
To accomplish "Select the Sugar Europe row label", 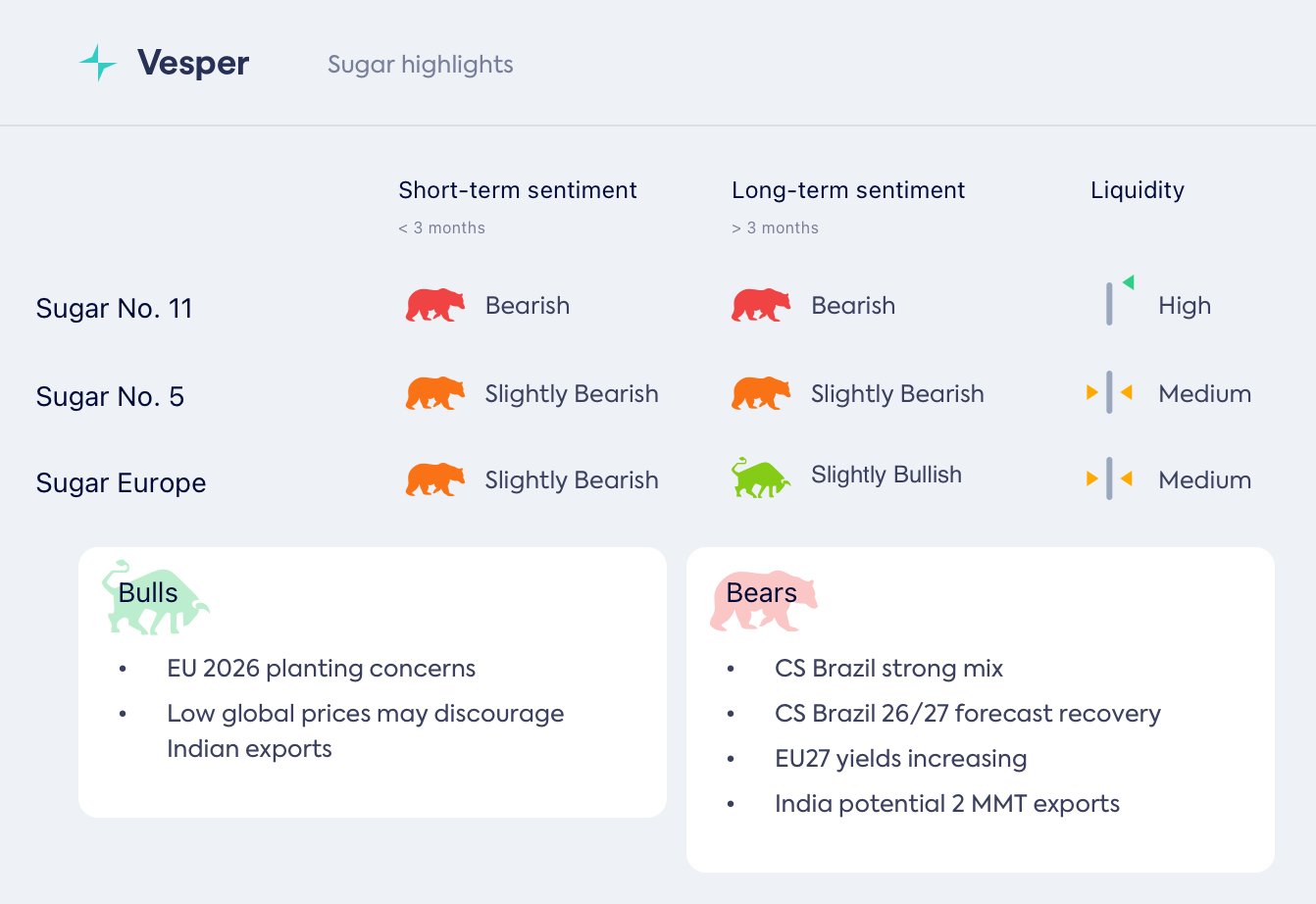I will [x=121, y=482].
